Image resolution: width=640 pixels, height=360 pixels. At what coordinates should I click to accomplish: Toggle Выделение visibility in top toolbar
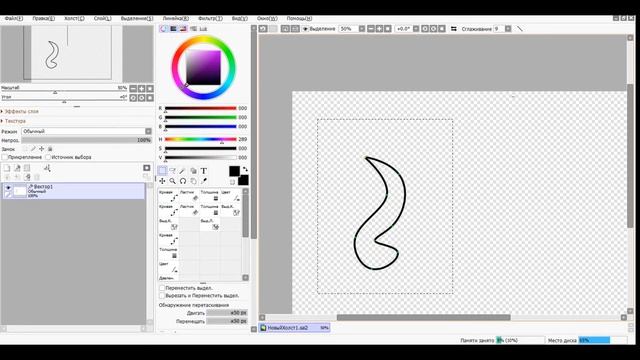305,29
